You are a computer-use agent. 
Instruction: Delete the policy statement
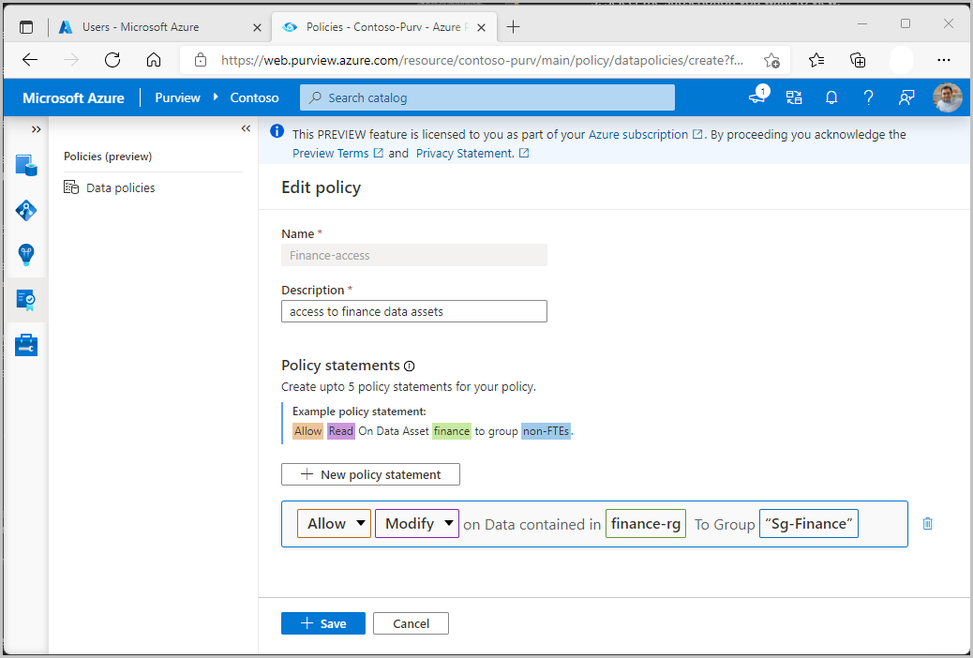click(928, 523)
